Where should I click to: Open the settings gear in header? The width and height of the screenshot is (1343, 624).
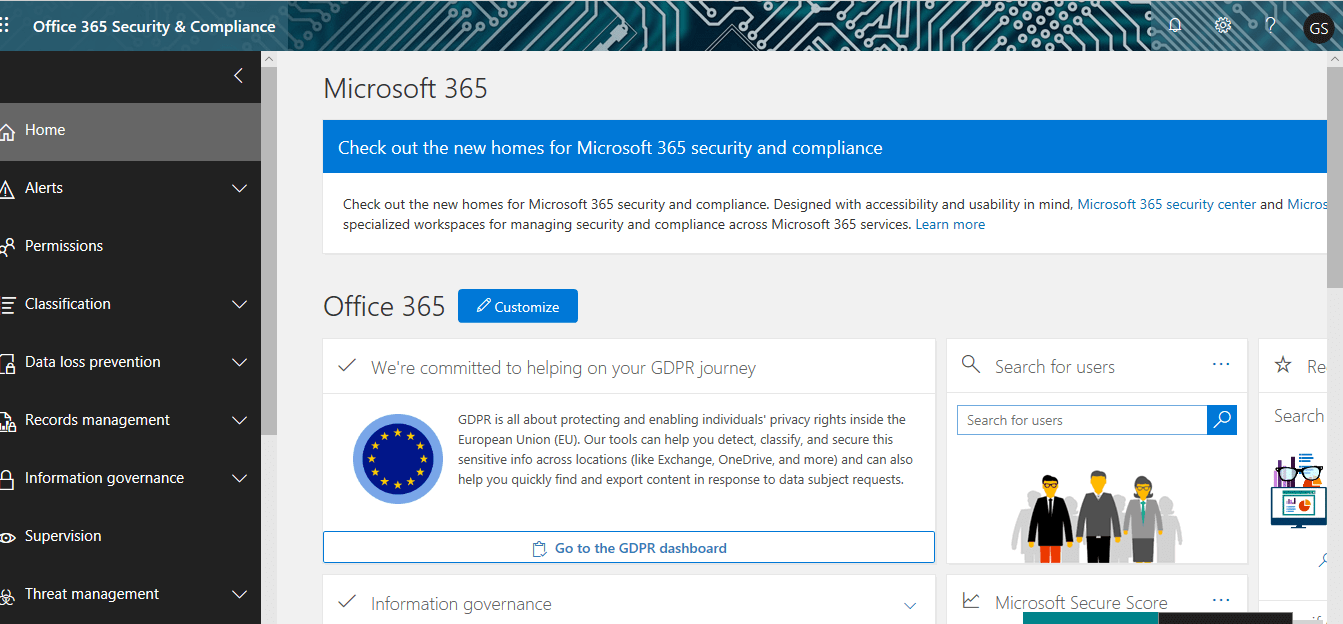click(x=1223, y=26)
